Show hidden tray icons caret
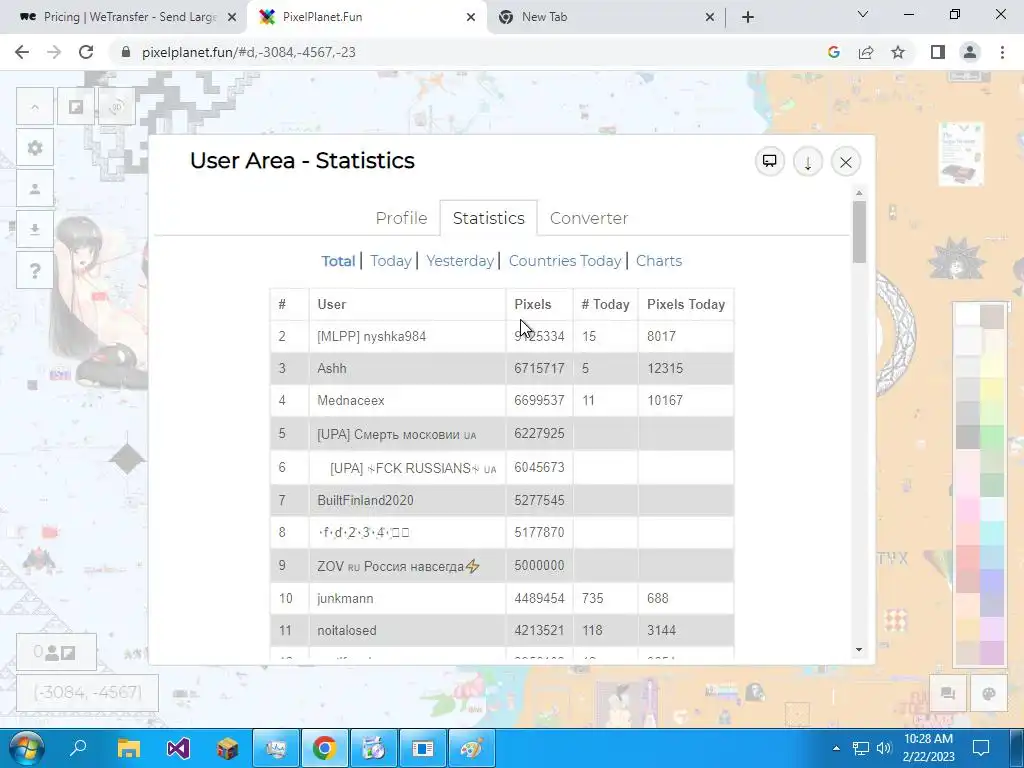1024x768 pixels. 836,748
